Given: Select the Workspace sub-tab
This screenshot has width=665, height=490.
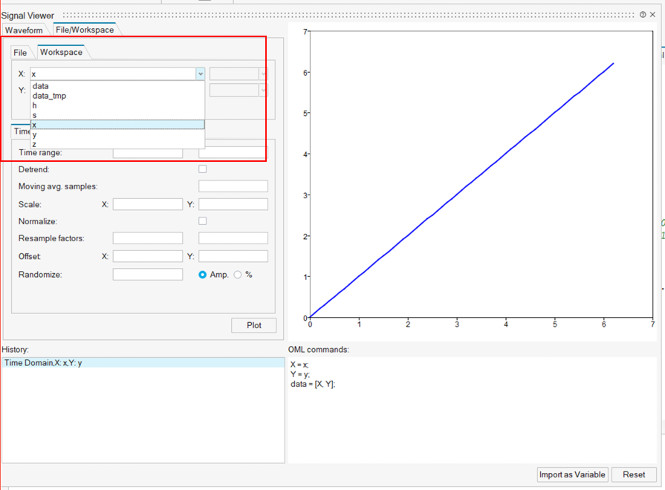Looking at the screenshot, I should point(61,52).
